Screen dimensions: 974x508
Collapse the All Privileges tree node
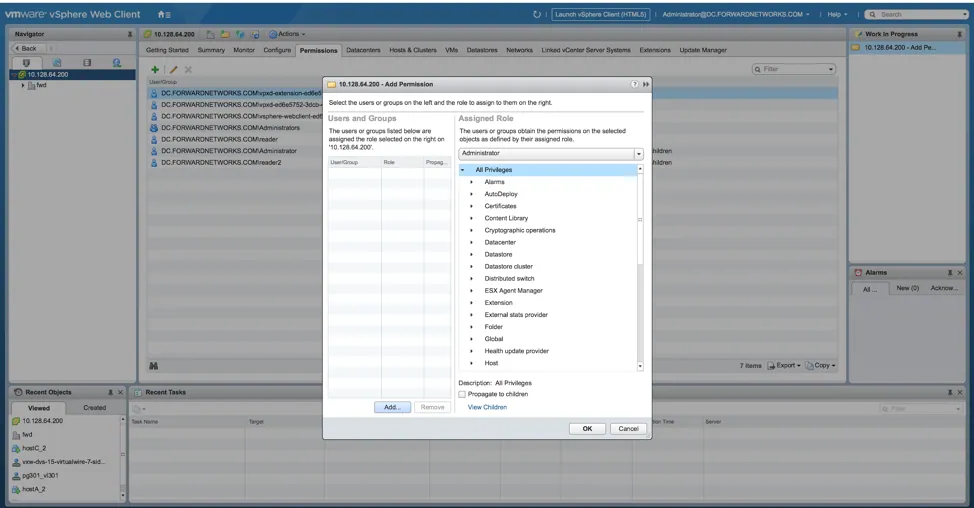pyautogui.click(x=463, y=170)
